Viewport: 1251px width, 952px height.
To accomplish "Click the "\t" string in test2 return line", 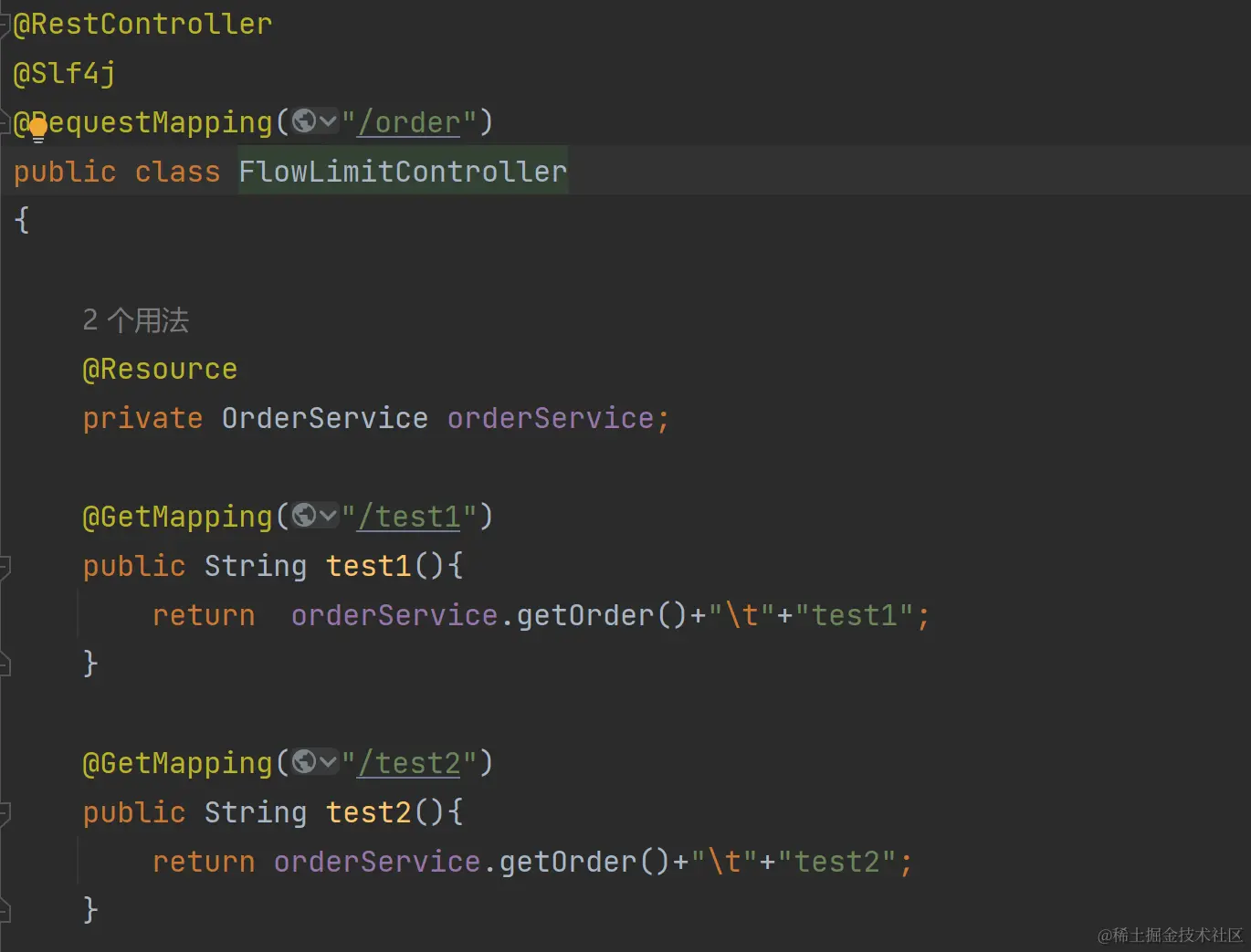I will coord(724,862).
